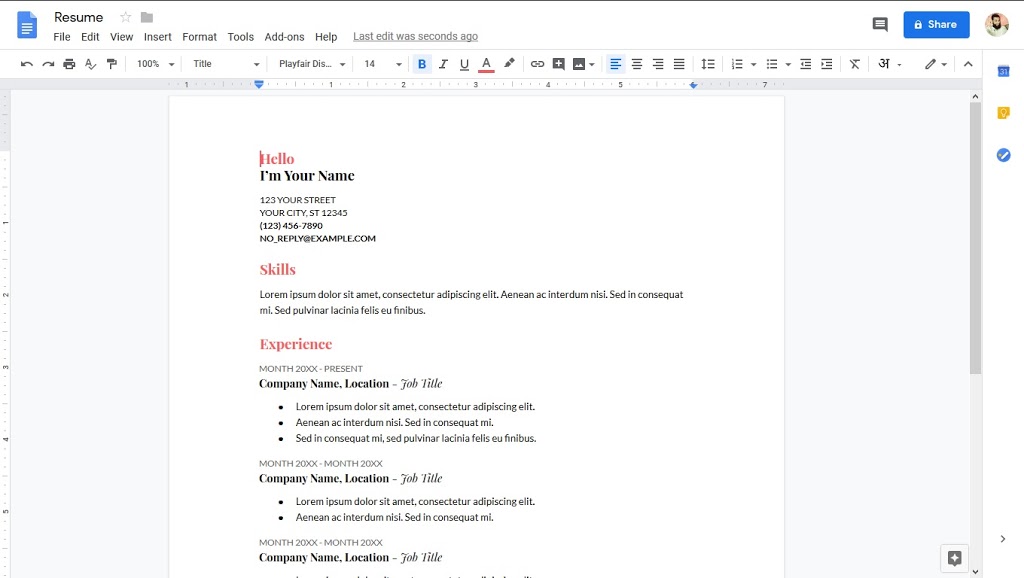Open Google Calendar side panel
The height and width of the screenshot is (578, 1024).
pyautogui.click(x=1004, y=71)
